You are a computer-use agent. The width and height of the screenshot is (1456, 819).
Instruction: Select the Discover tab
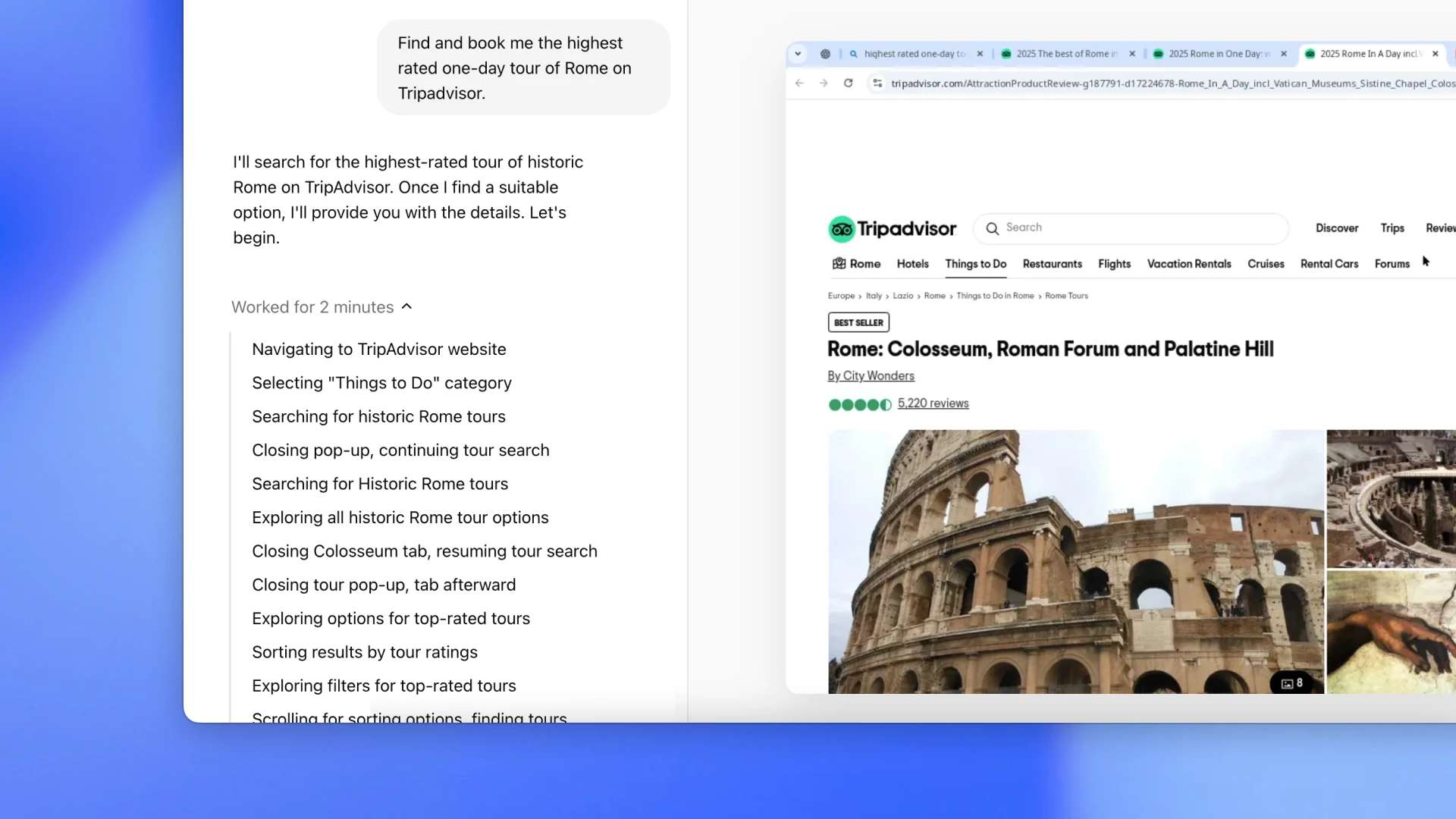click(1336, 227)
